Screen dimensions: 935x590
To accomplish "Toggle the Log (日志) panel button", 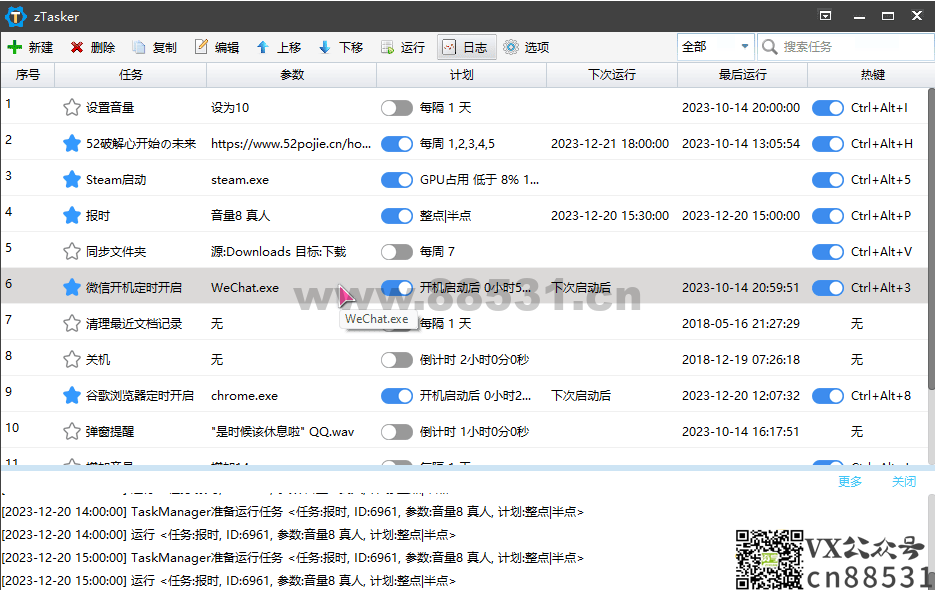I will [466, 47].
